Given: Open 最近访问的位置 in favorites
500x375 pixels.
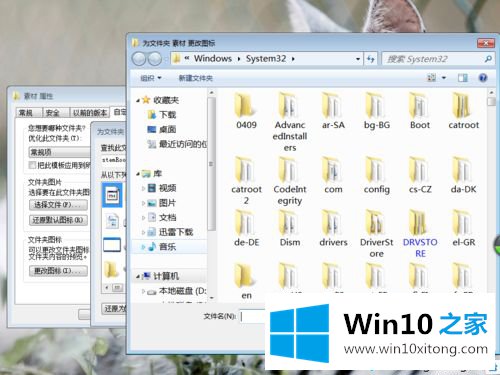Looking at the screenshot, I should (177, 144).
